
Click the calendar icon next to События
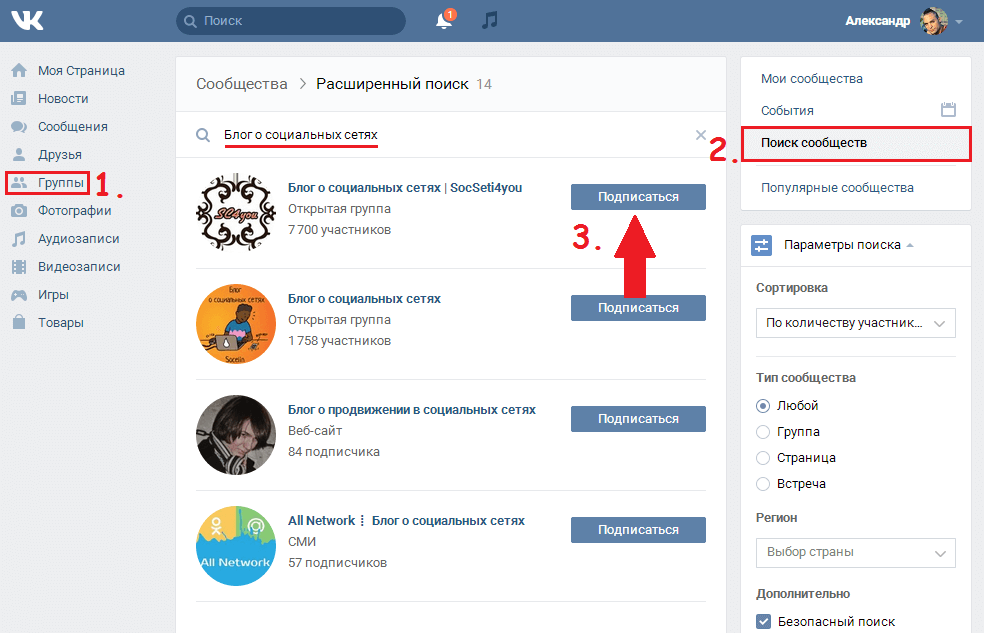(949, 110)
